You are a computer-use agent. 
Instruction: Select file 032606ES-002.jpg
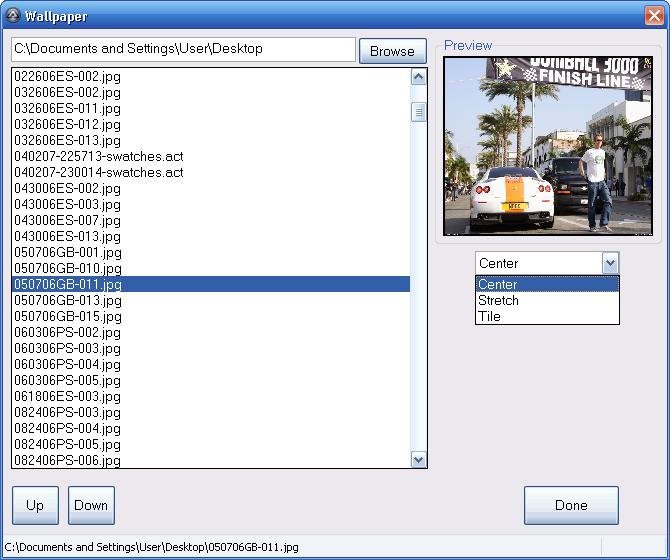(211, 93)
